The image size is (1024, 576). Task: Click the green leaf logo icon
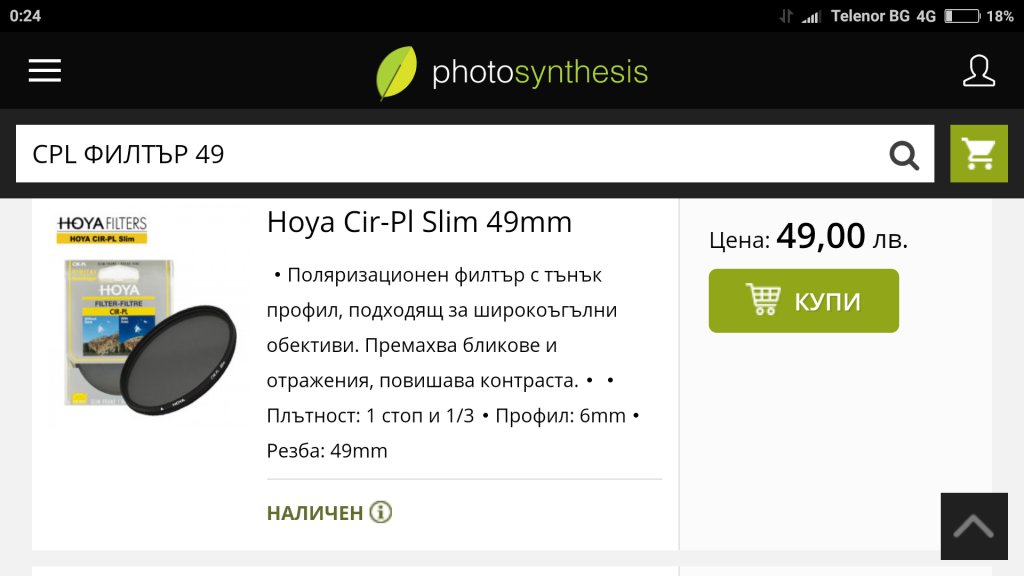pos(396,72)
